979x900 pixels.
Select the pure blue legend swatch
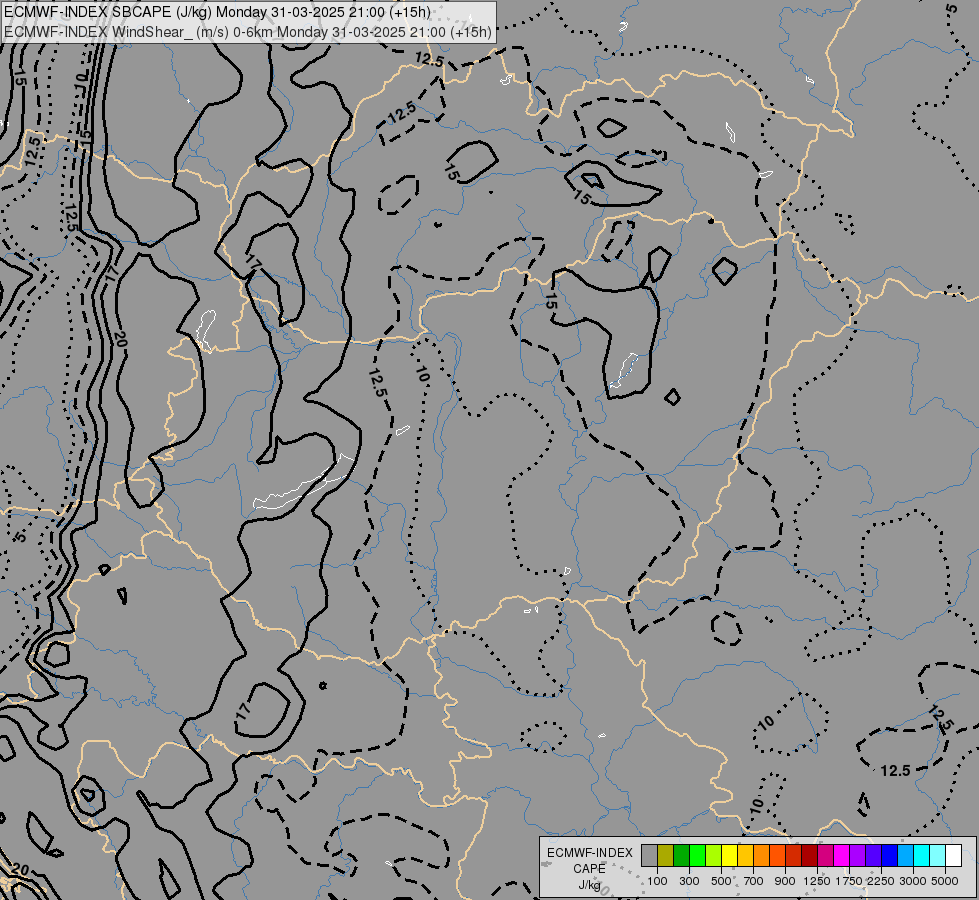890,855
